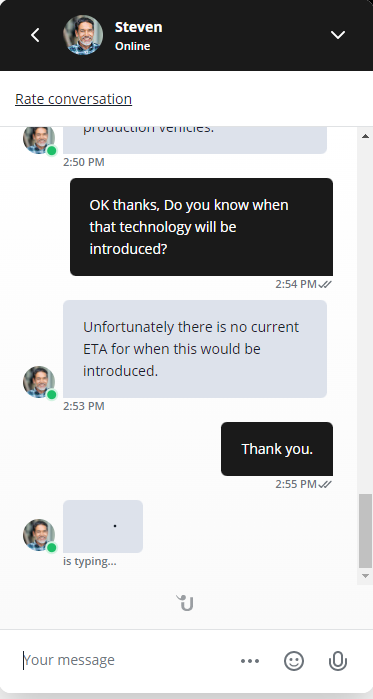Screen dimensions: 373x699
Task: Go back using the header arrow
Action: 35,35
